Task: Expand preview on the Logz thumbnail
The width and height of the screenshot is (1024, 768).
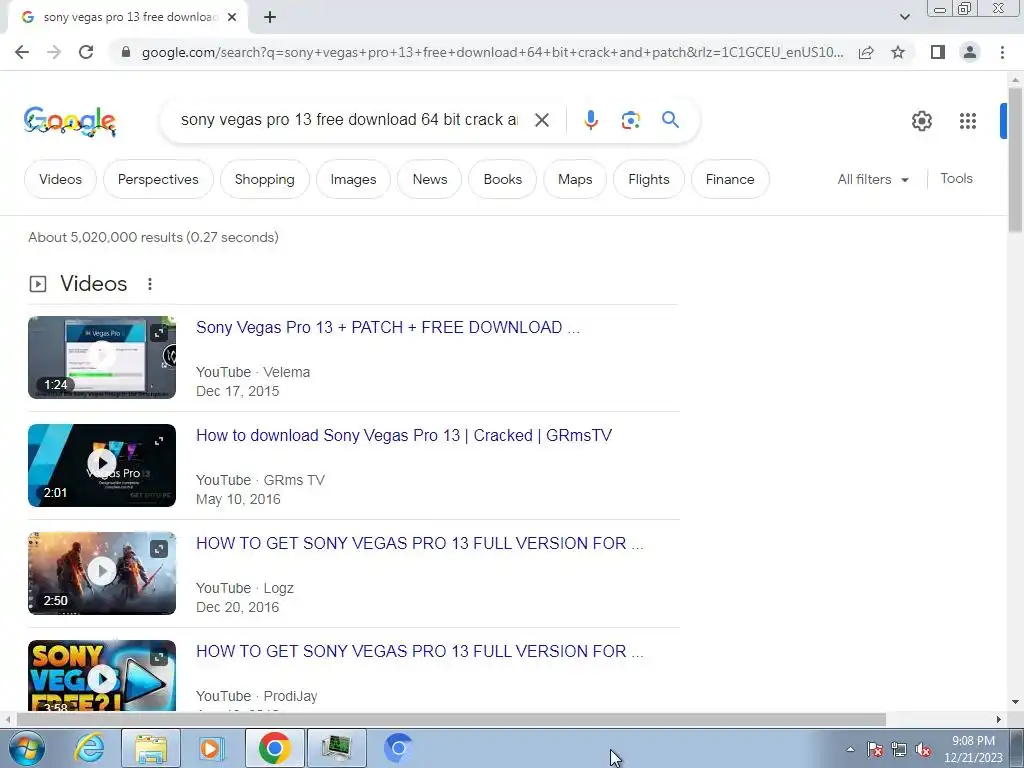Action: [x=159, y=549]
